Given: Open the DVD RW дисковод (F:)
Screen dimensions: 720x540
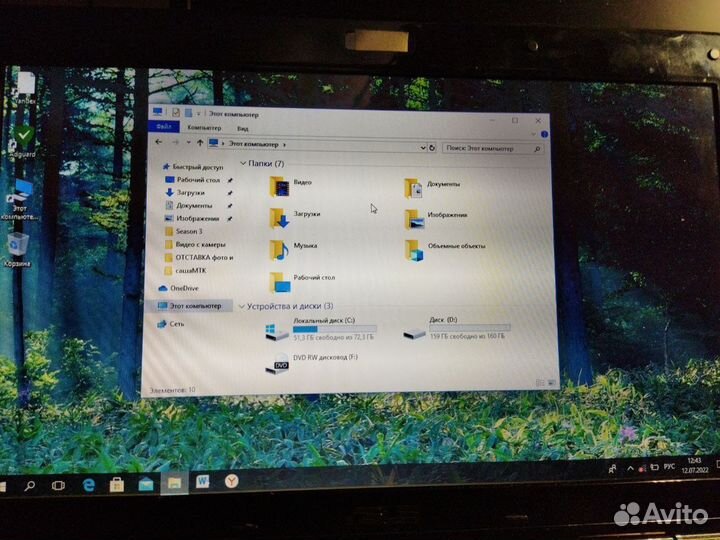Looking at the screenshot, I should click(x=311, y=363).
